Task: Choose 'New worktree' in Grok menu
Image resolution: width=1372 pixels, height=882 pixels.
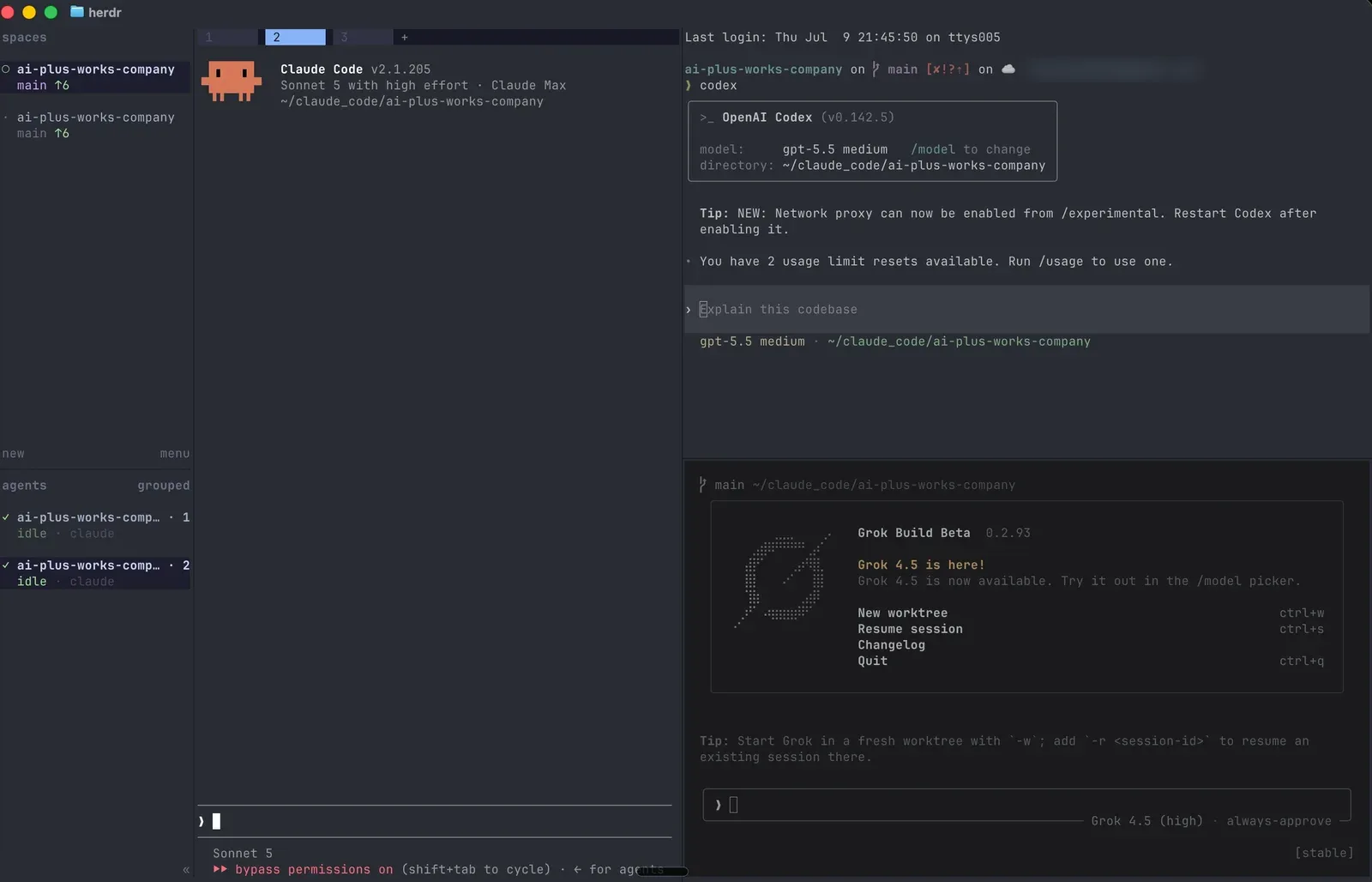Action: point(903,613)
